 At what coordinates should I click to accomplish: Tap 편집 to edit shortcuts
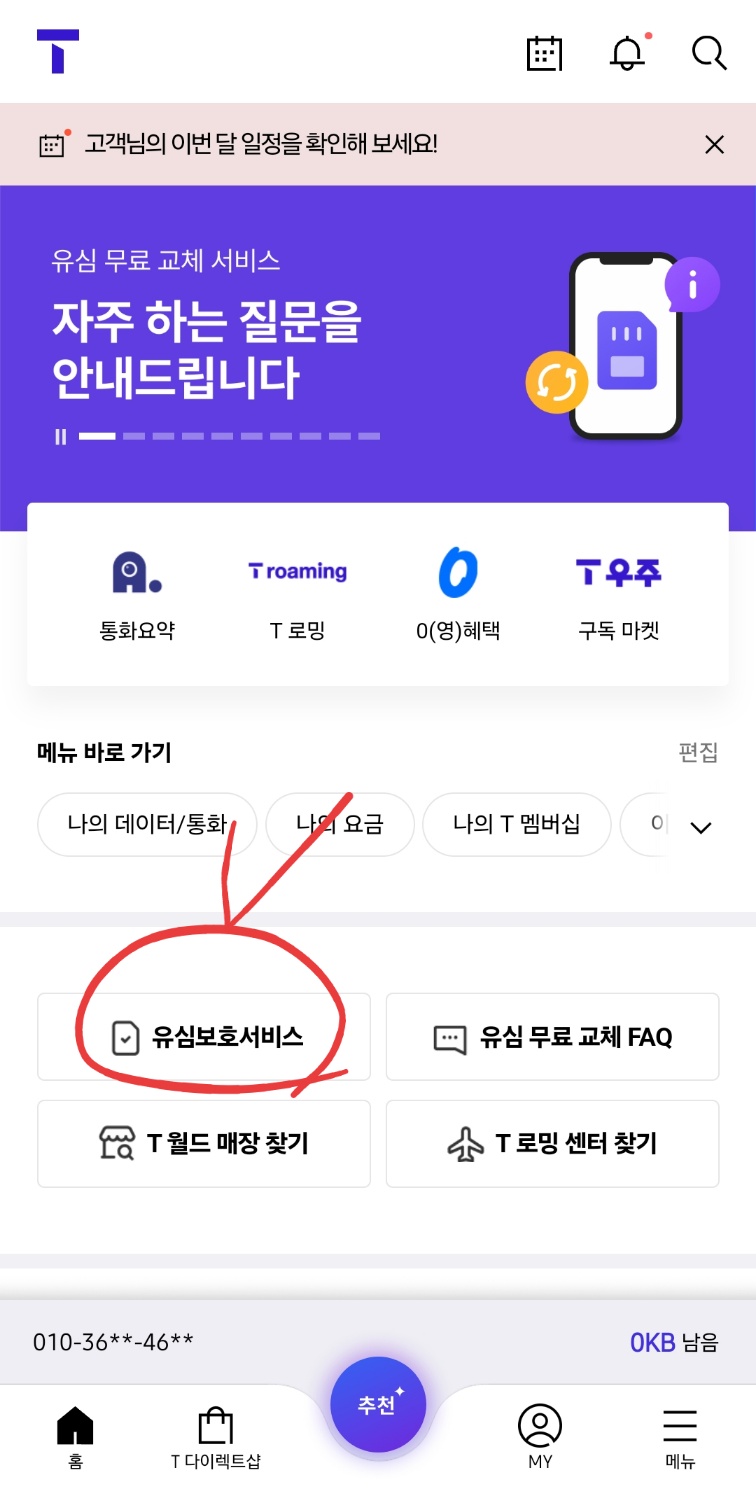[x=698, y=752]
